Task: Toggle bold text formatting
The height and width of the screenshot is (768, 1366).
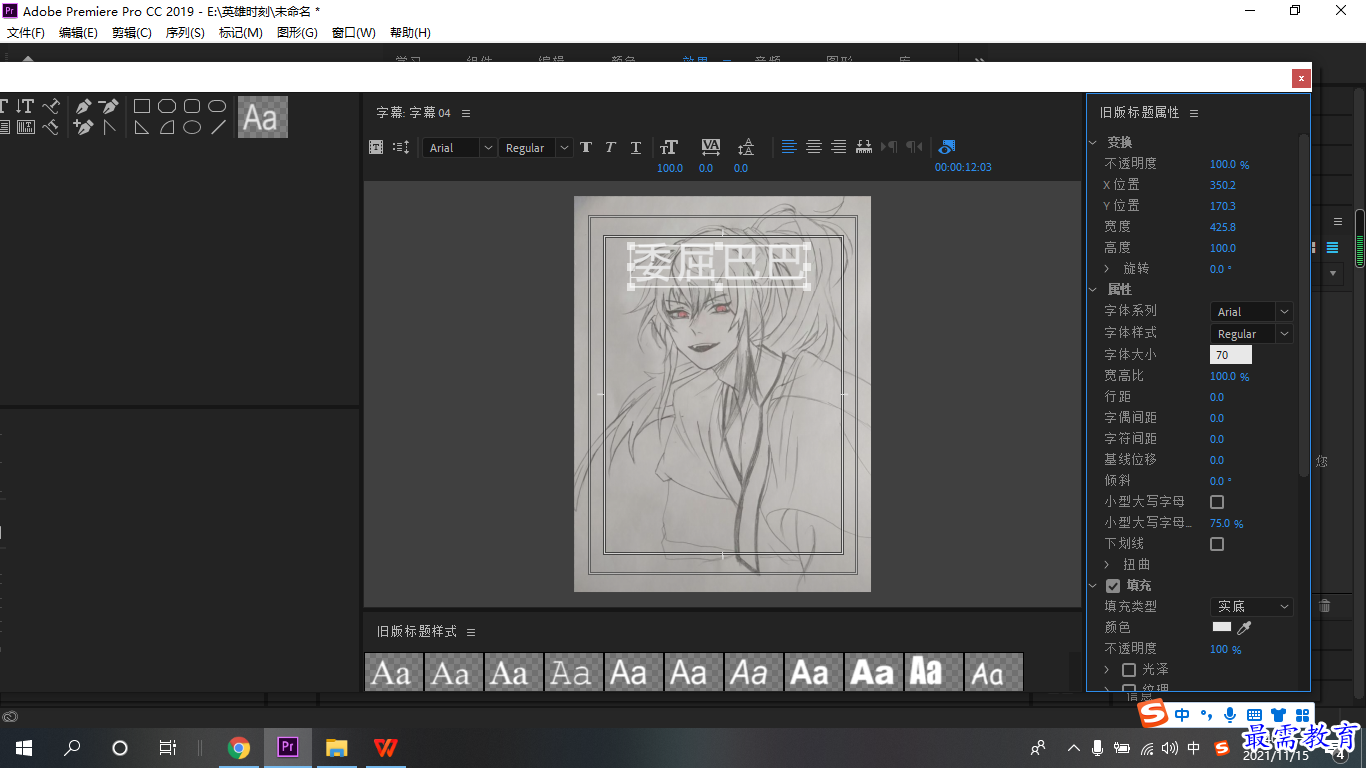Action: [x=586, y=147]
